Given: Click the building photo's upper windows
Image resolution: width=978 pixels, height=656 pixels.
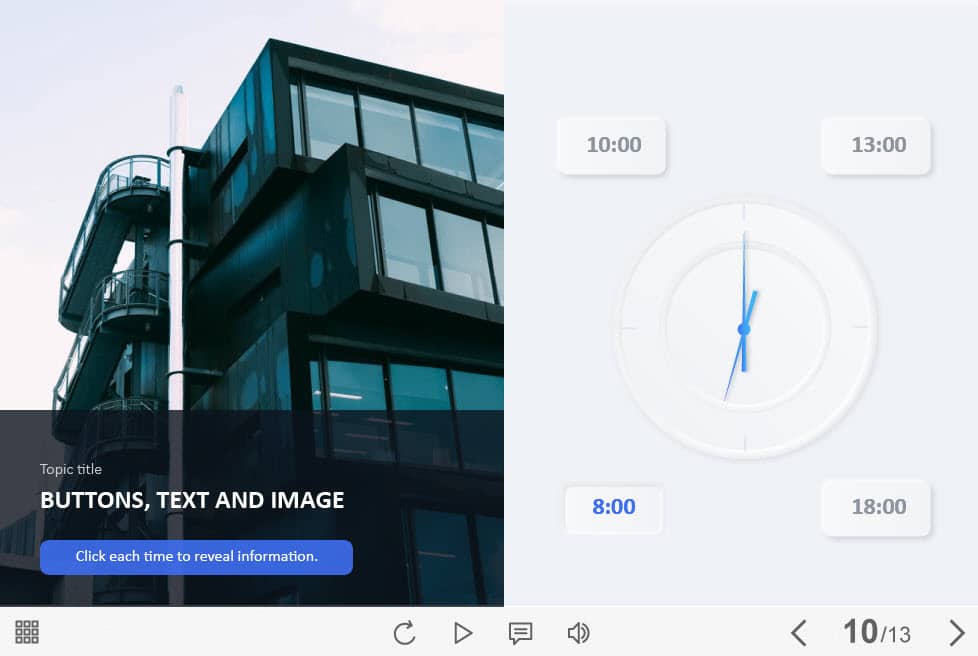Looking at the screenshot, I should click(400, 125).
